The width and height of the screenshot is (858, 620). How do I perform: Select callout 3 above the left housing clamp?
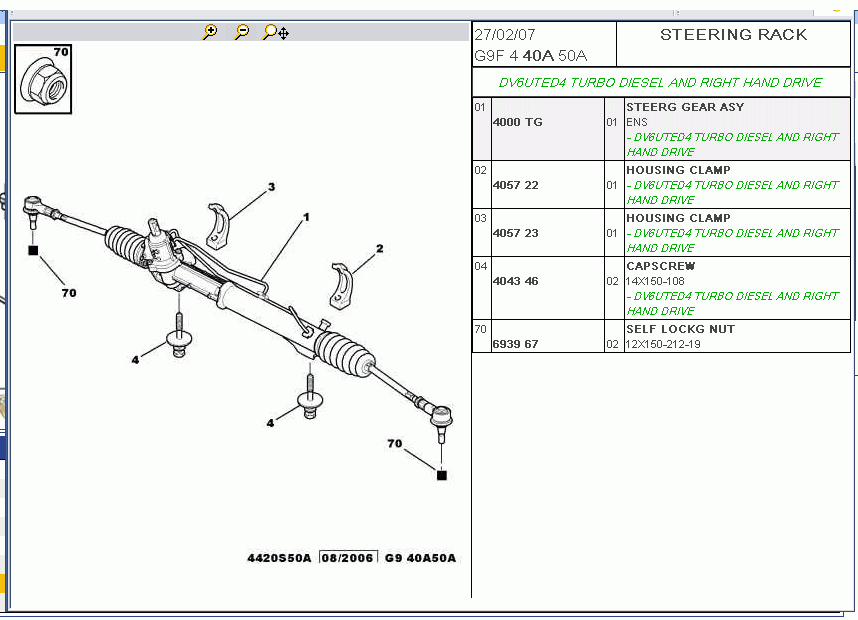[x=270, y=187]
